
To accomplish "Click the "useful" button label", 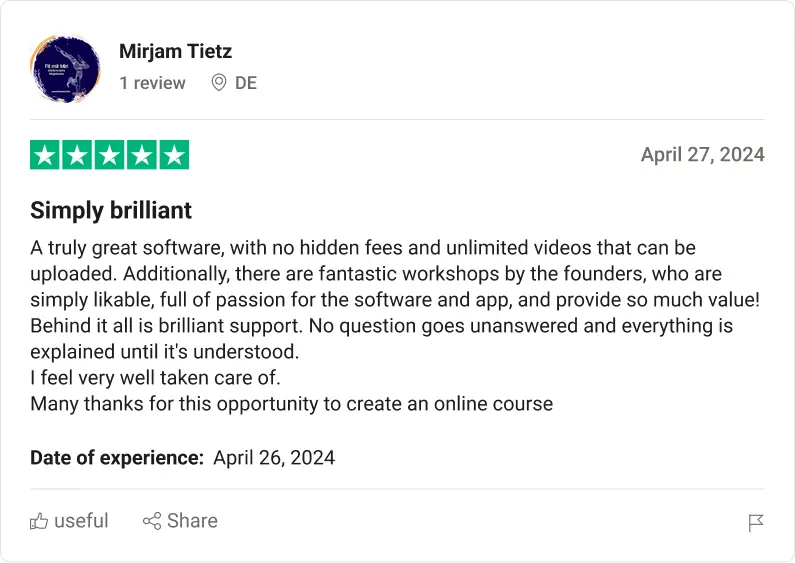I will 81,521.
